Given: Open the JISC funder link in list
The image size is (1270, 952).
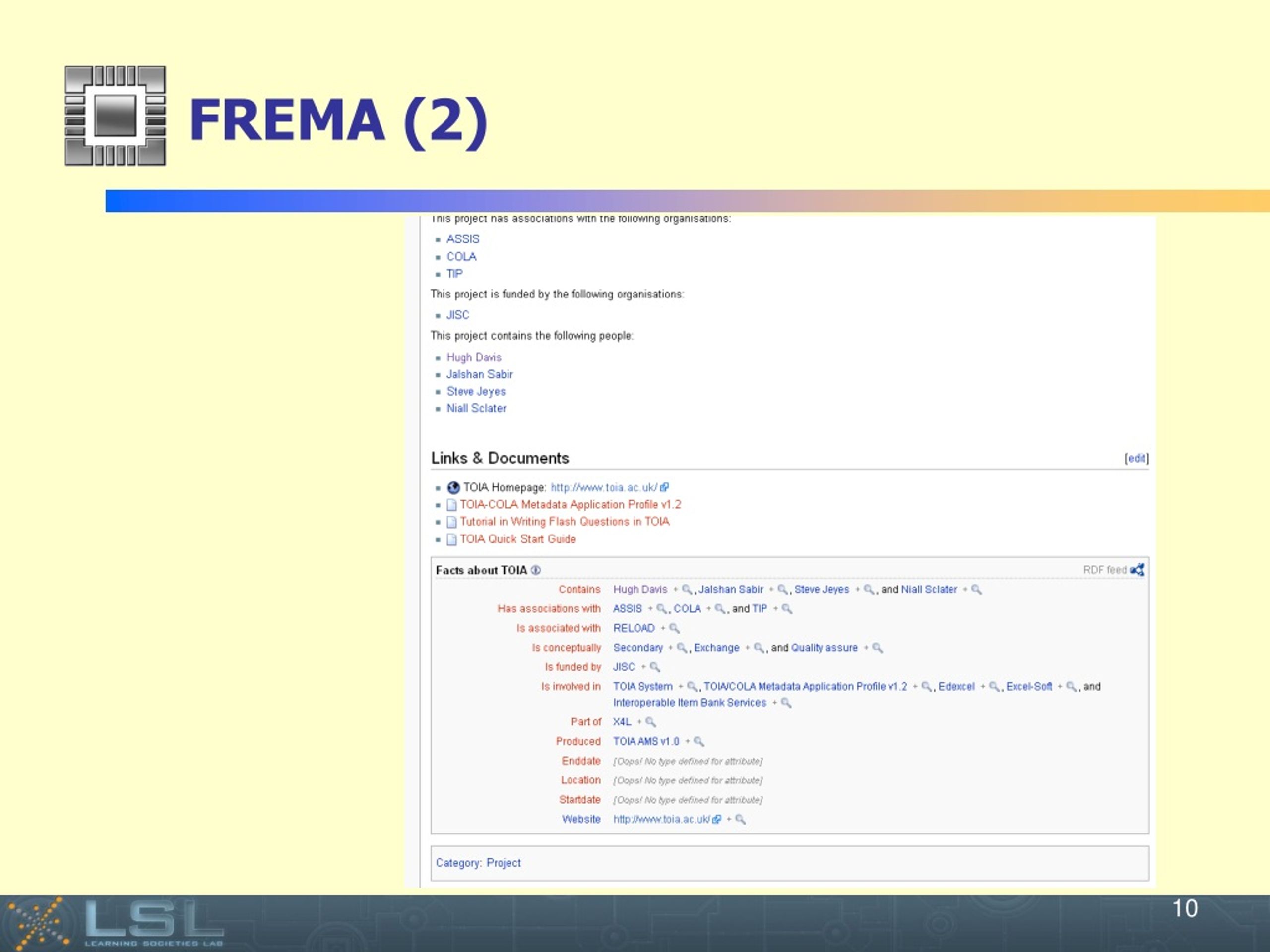Looking at the screenshot, I should pos(457,315).
